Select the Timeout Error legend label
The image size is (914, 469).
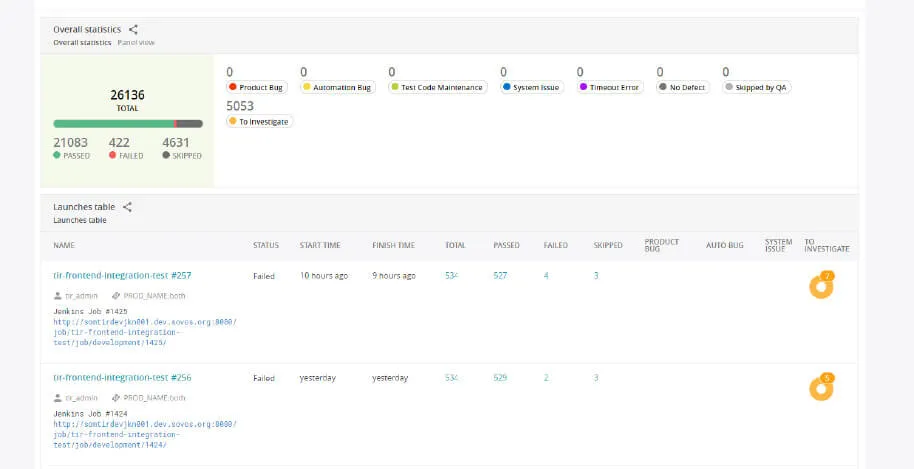coord(614,88)
